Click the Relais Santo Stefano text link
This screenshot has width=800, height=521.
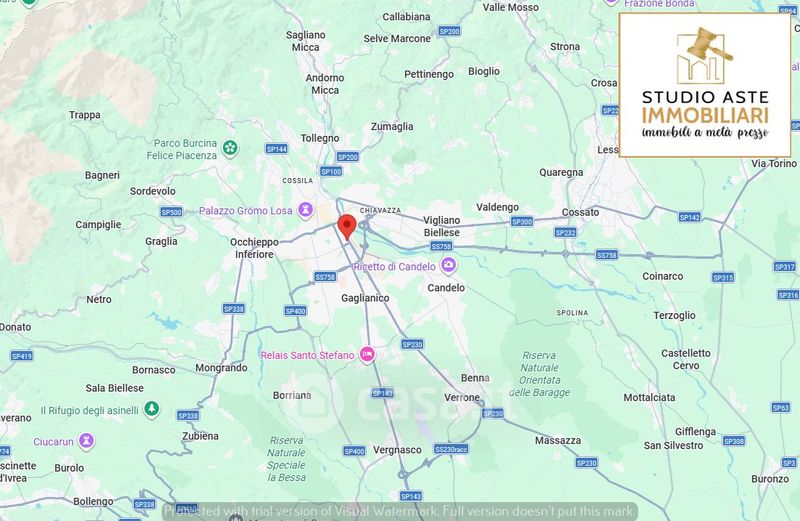(x=307, y=355)
